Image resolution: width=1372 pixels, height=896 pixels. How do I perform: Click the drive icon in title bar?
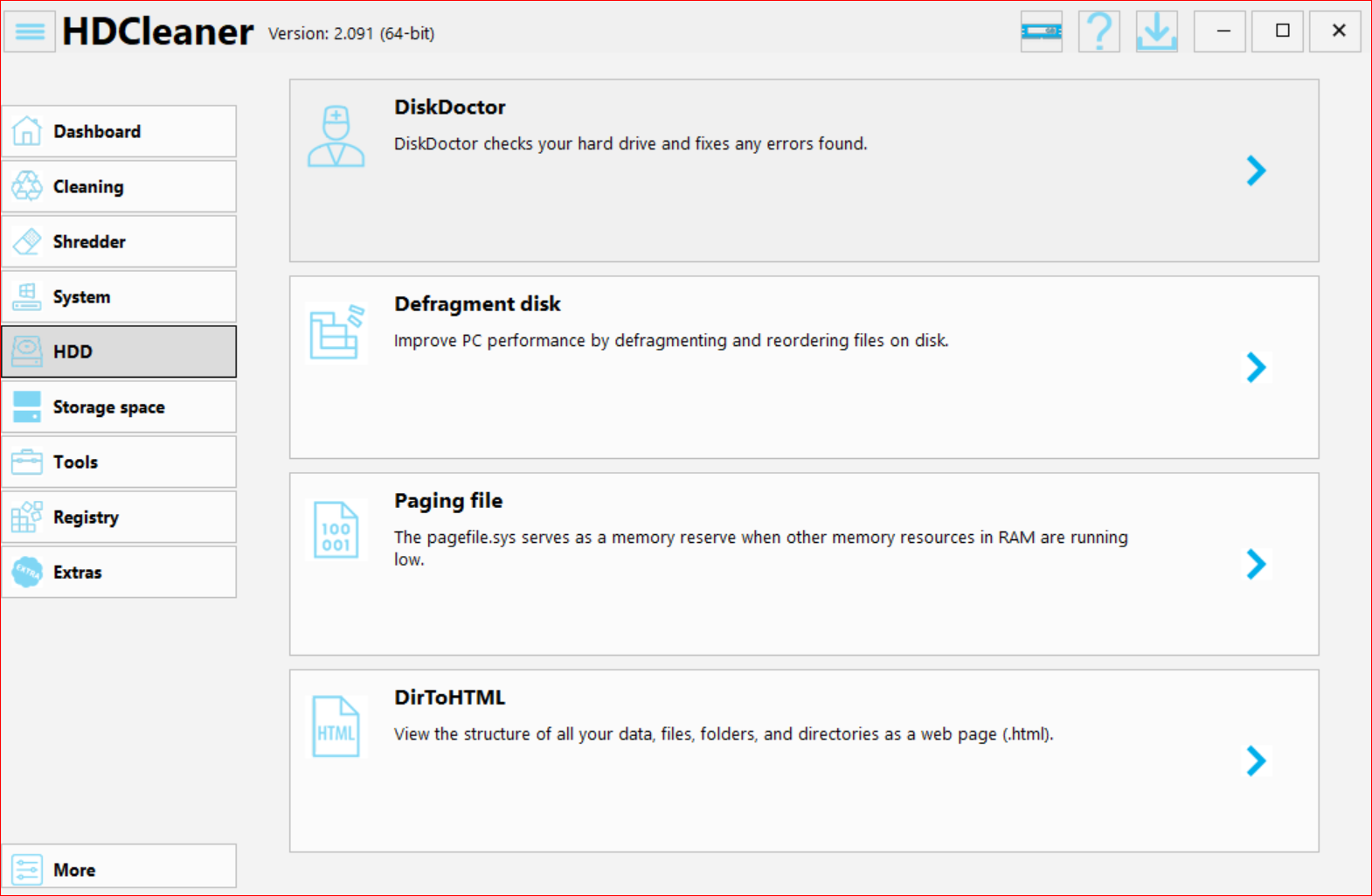point(1041,31)
